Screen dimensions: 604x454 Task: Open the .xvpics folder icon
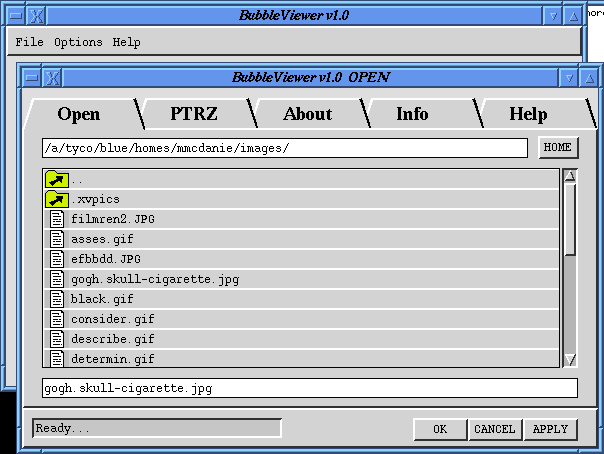pyautogui.click(x=56, y=199)
